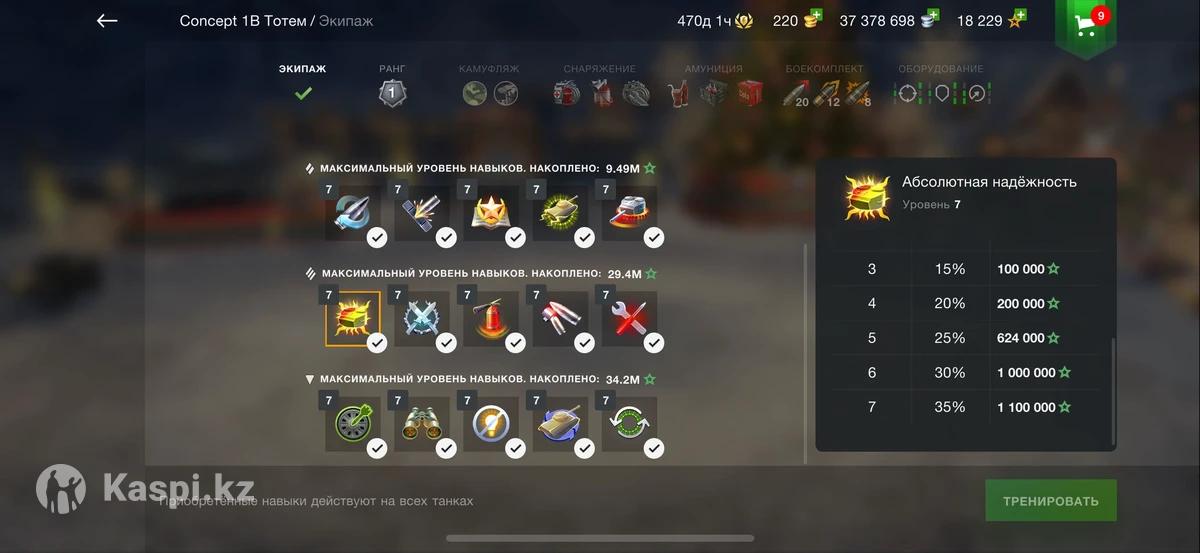Open Concept 1B Тотем breadcrumb link

(x=243, y=21)
